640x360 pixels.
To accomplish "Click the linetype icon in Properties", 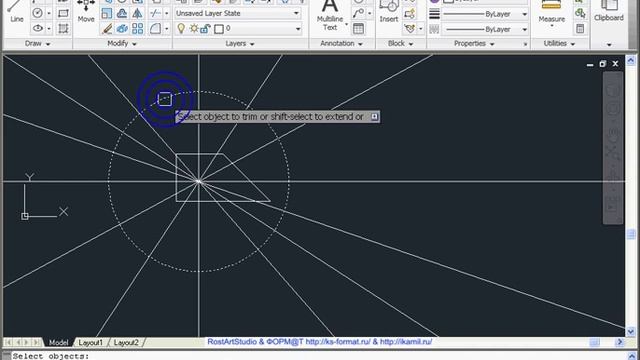I will pos(434,29).
